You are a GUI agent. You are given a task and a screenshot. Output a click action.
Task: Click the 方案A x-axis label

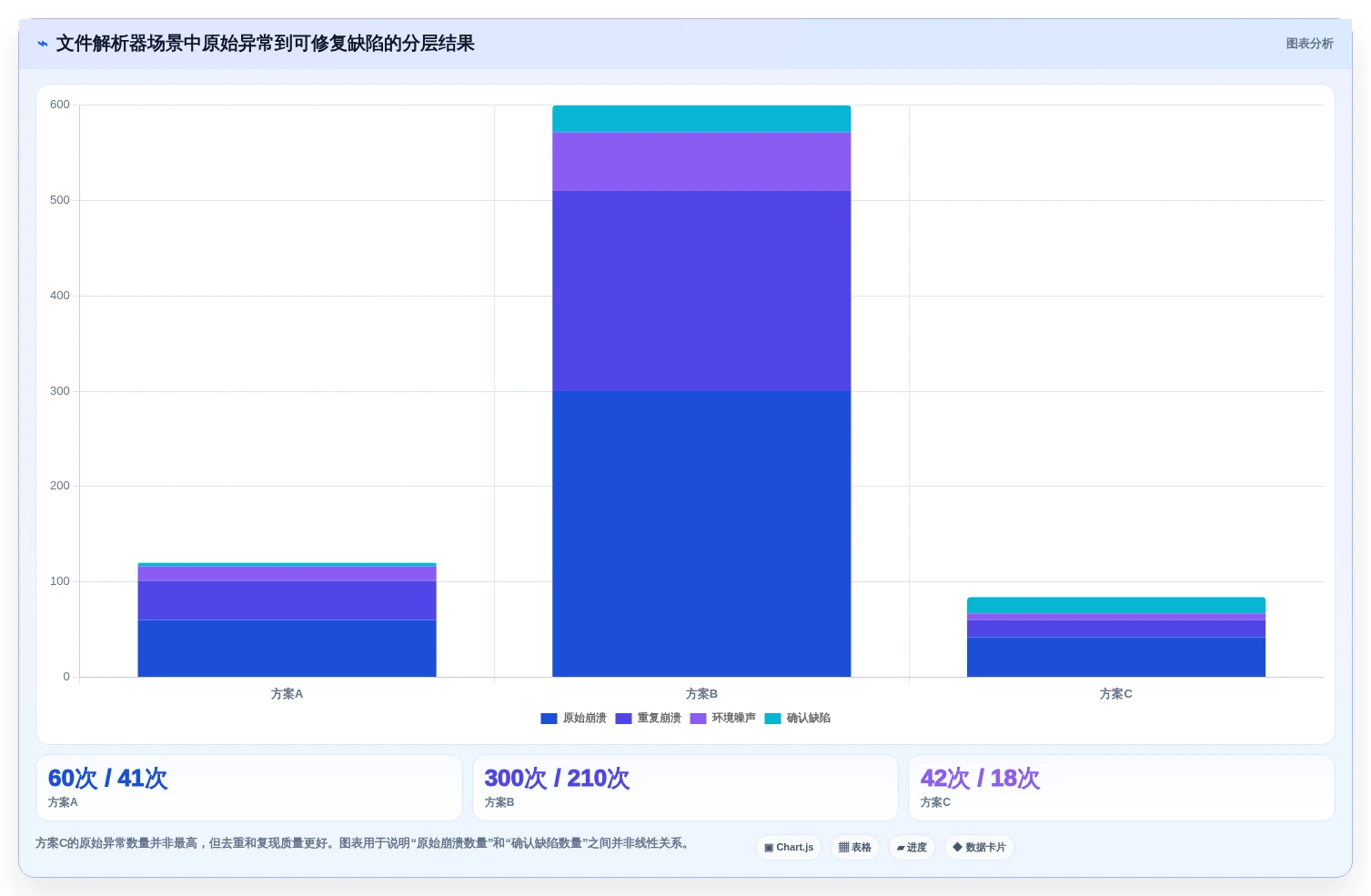tap(287, 694)
